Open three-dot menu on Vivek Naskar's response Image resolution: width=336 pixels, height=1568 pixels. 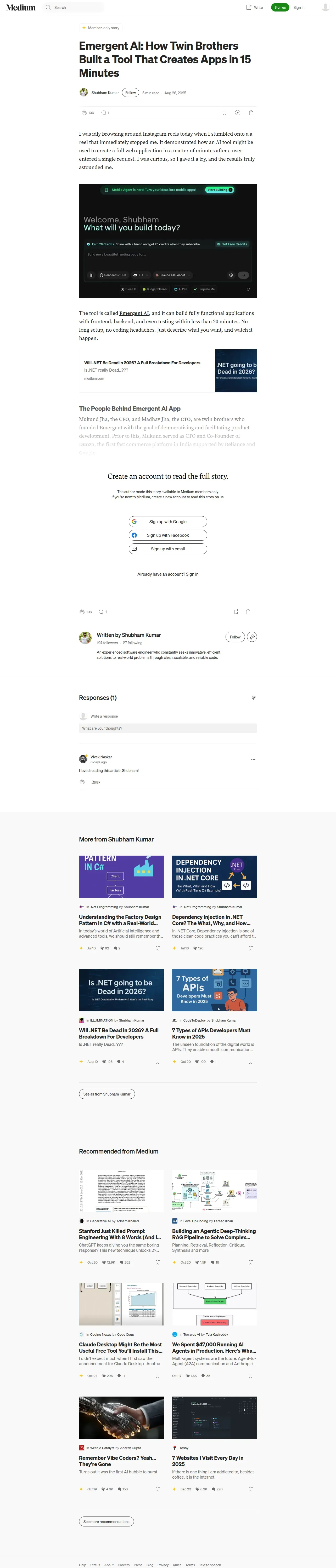coord(253,759)
